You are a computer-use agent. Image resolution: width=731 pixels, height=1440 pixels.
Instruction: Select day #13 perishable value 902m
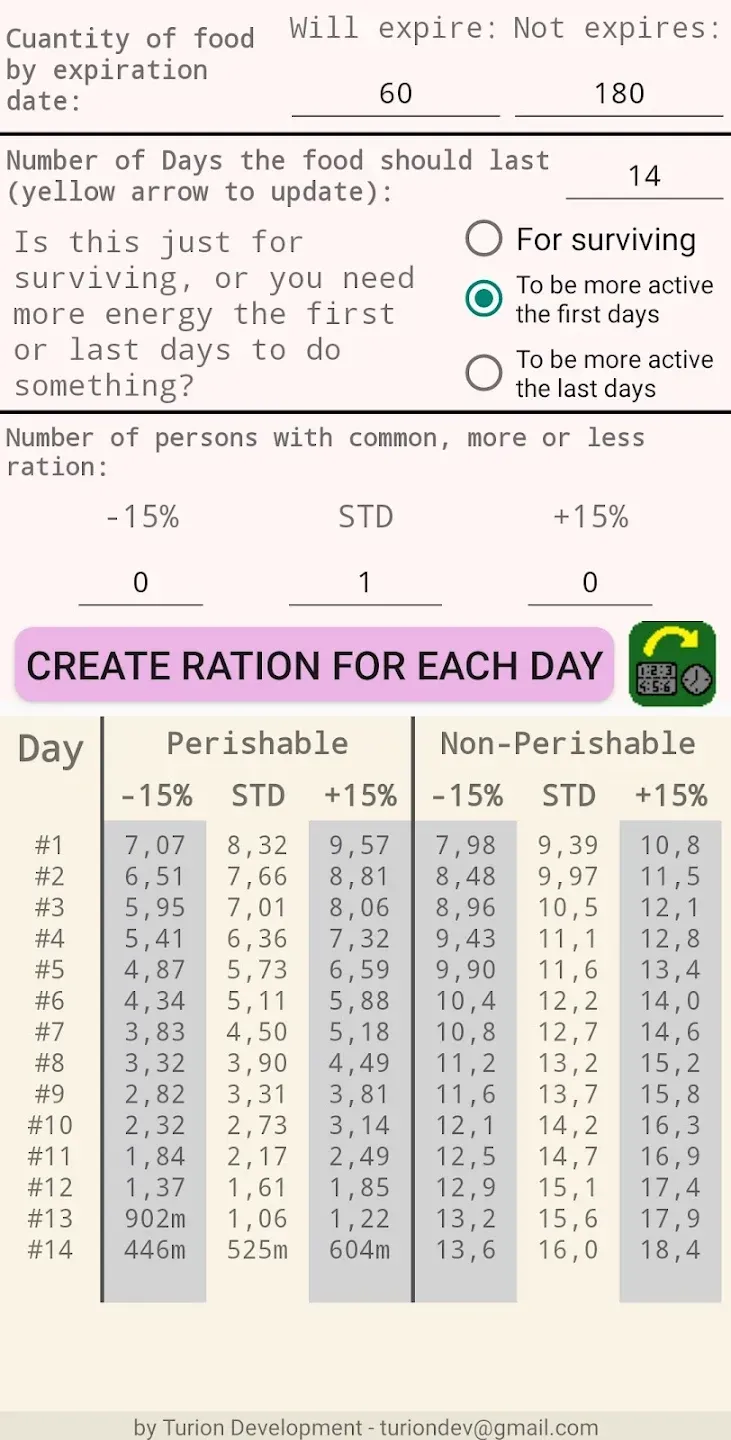click(155, 1219)
